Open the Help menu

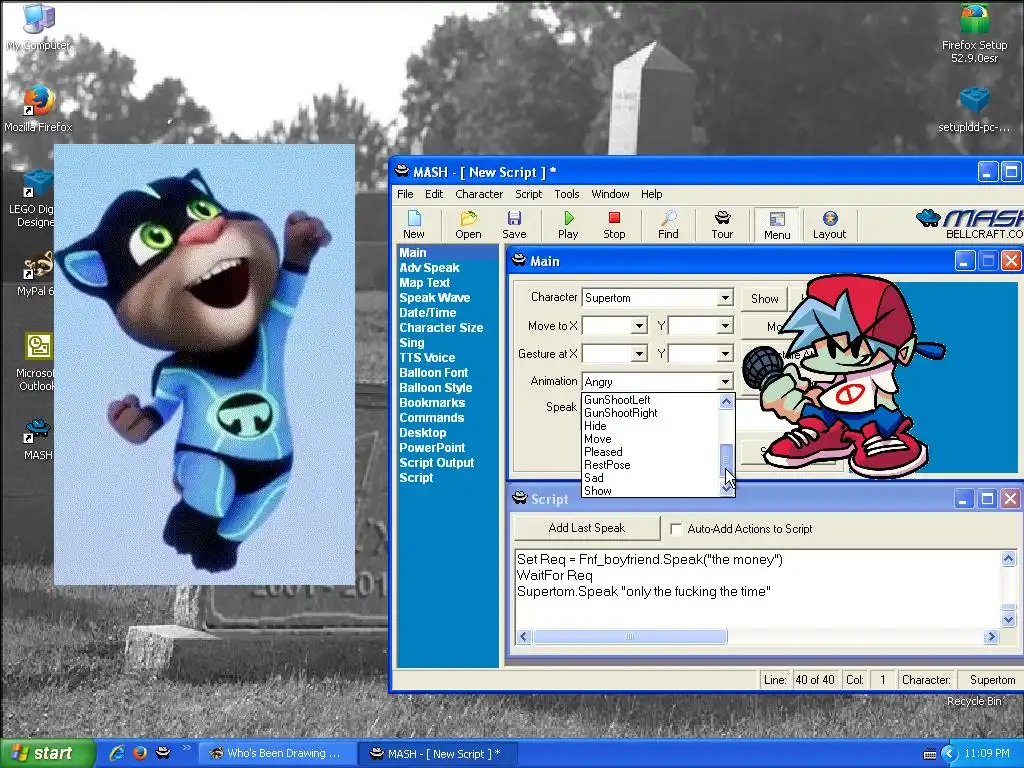[651, 194]
